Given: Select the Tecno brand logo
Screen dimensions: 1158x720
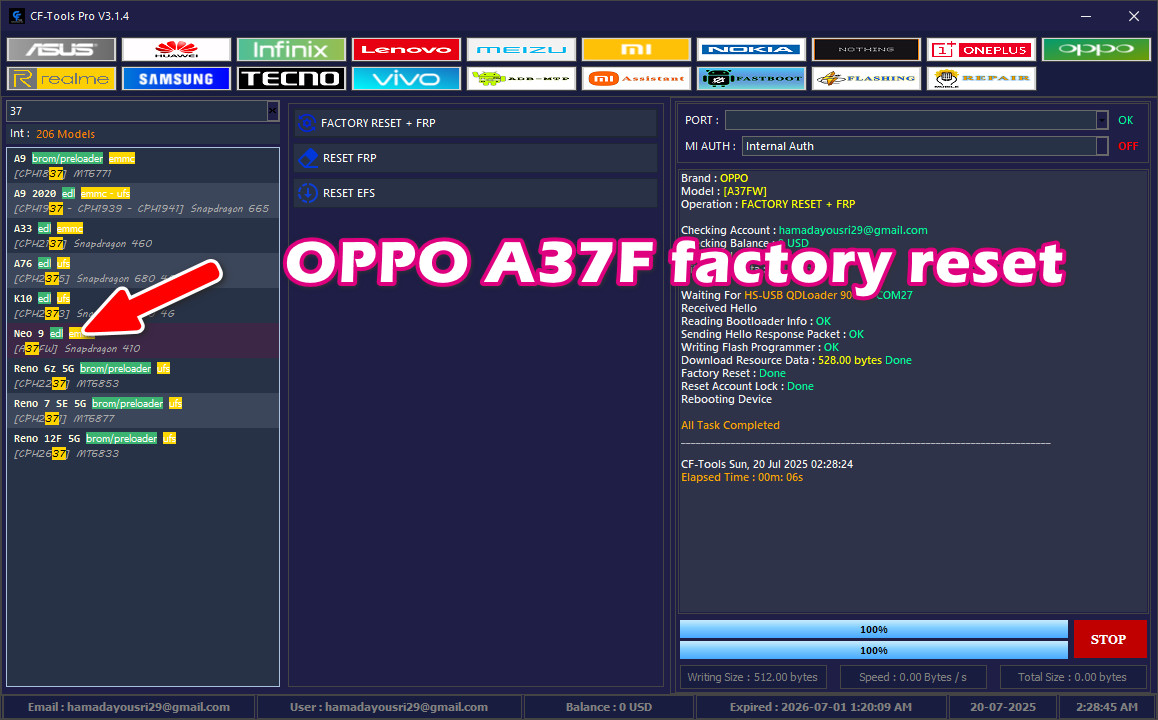Looking at the screenshot, I should 291,78.
